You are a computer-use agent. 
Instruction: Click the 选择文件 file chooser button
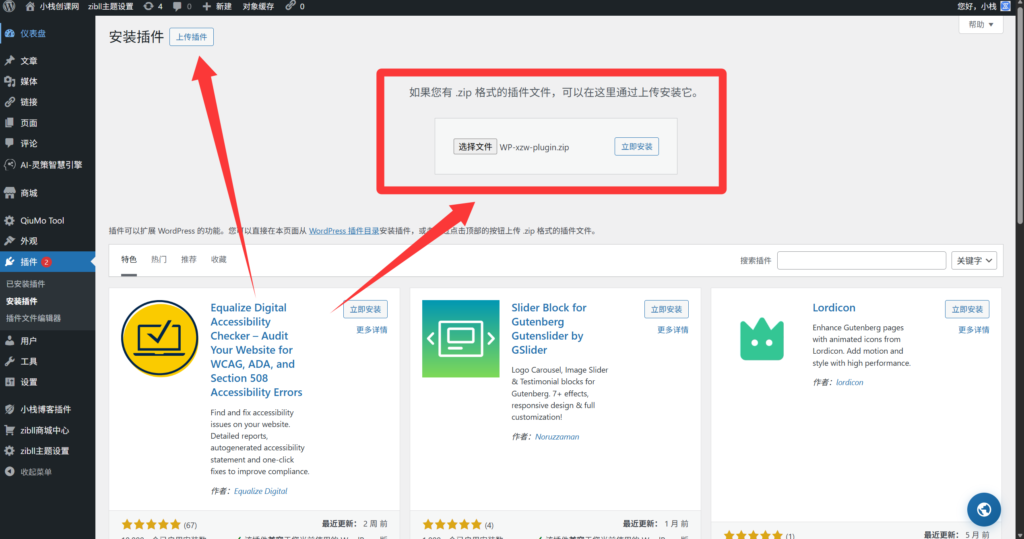tap(475, 147)
